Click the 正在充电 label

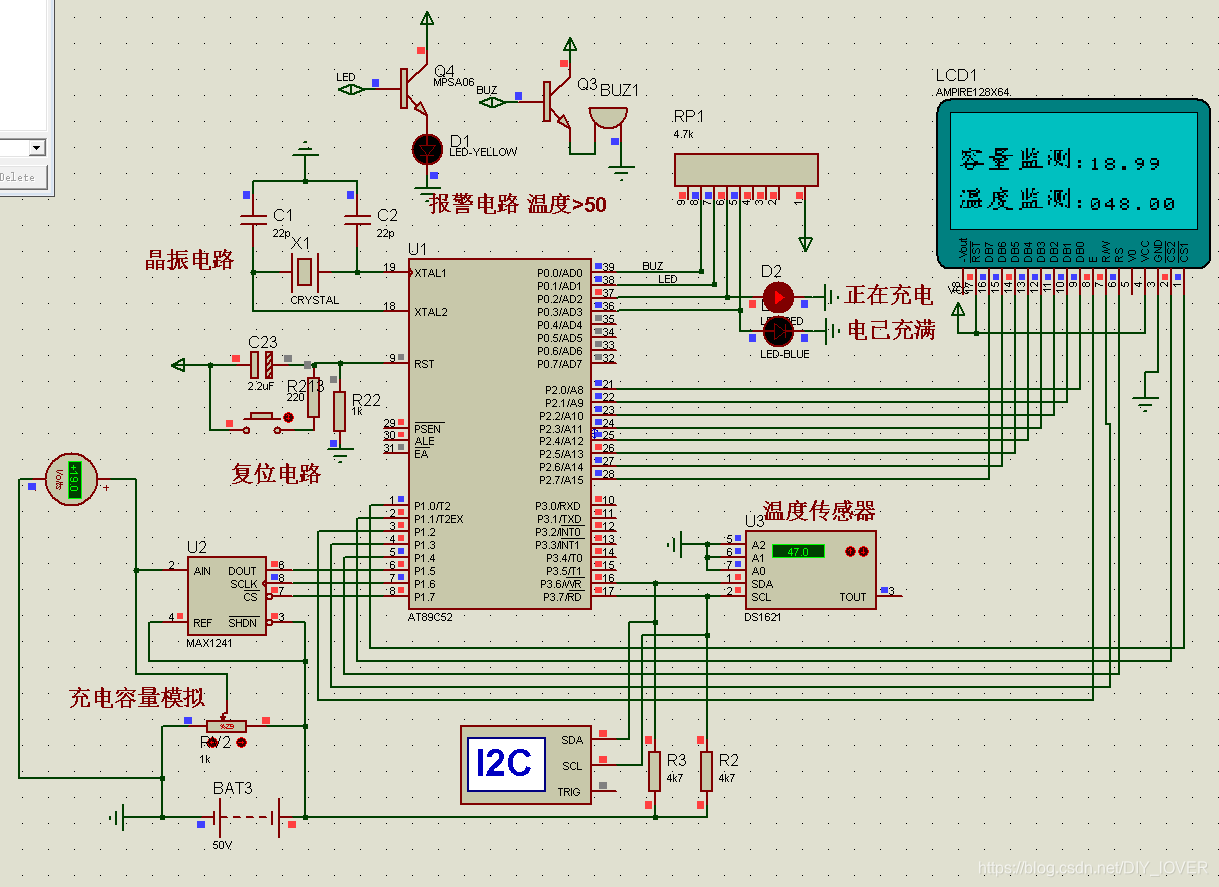tap(889, 295)
